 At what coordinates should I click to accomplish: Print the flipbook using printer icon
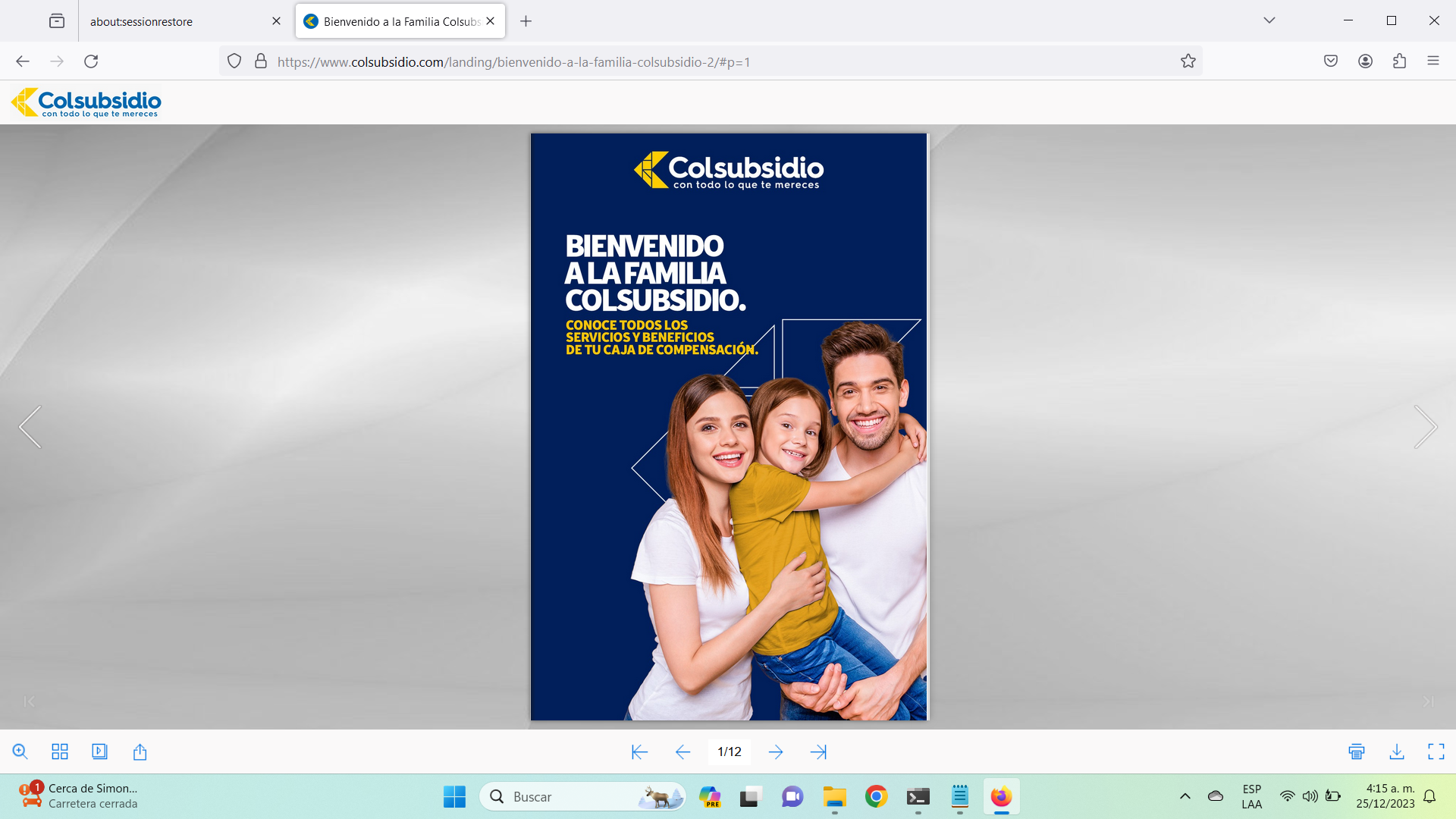point(1357,752)
